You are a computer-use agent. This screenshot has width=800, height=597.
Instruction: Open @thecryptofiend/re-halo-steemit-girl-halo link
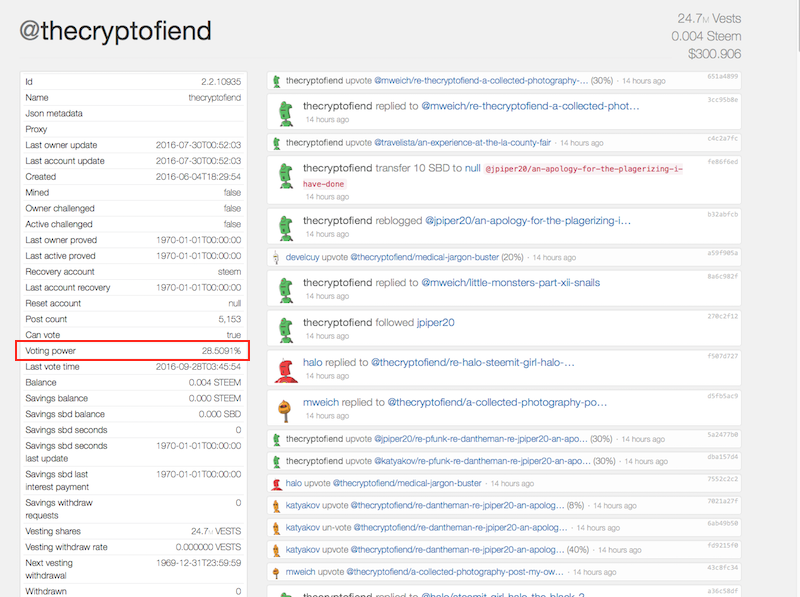pyautogui.click(x=473, y=362)
